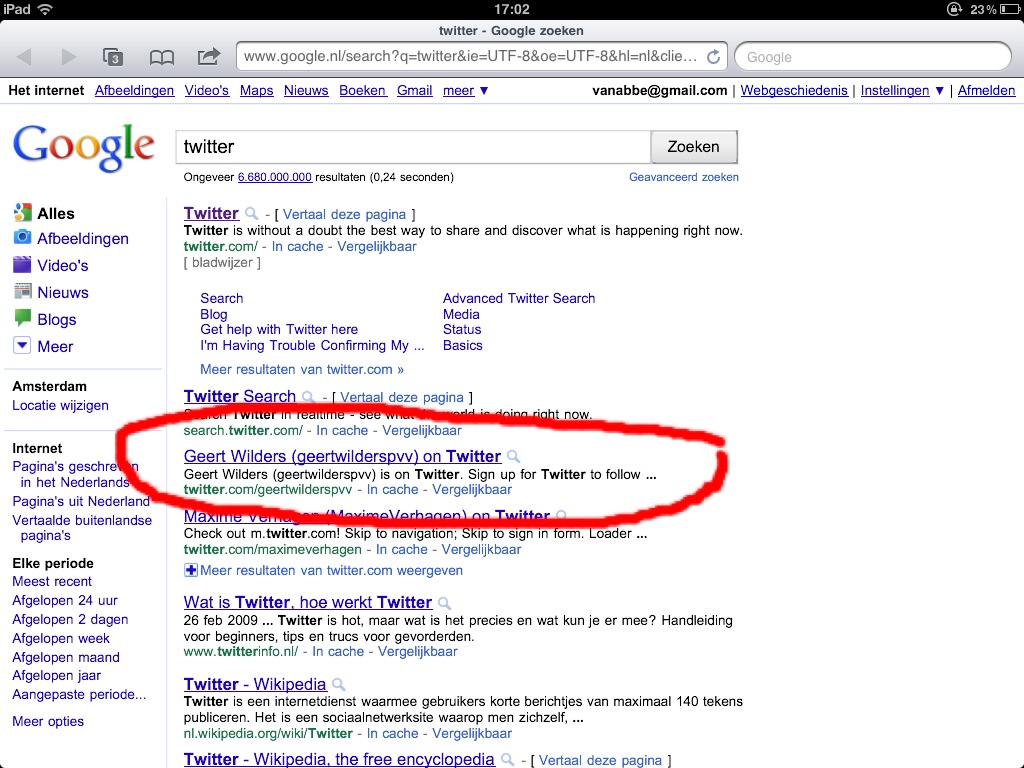Reload page with refresh icon
1024x768 pixels.
click(713, 57)
